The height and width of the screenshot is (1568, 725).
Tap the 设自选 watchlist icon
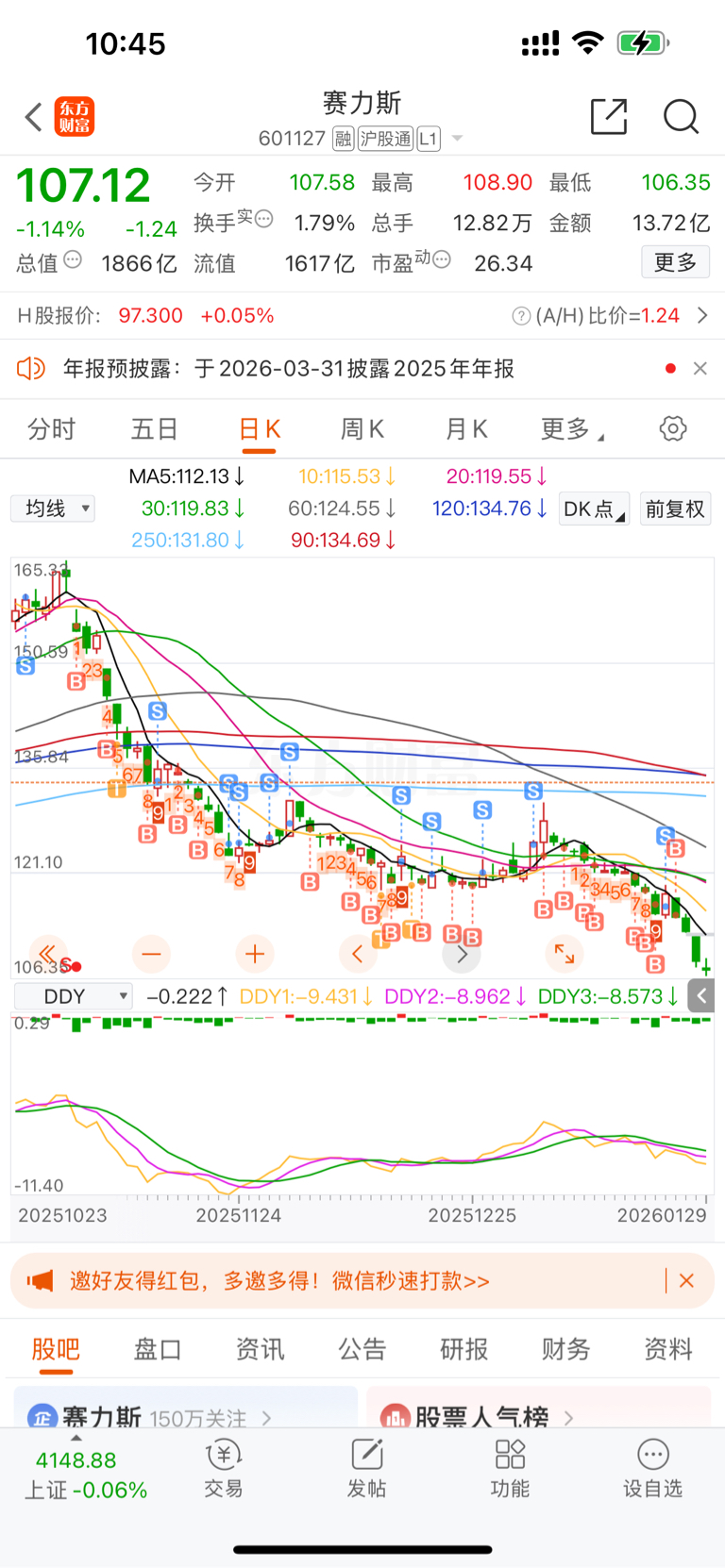(x=652, y=1470)
